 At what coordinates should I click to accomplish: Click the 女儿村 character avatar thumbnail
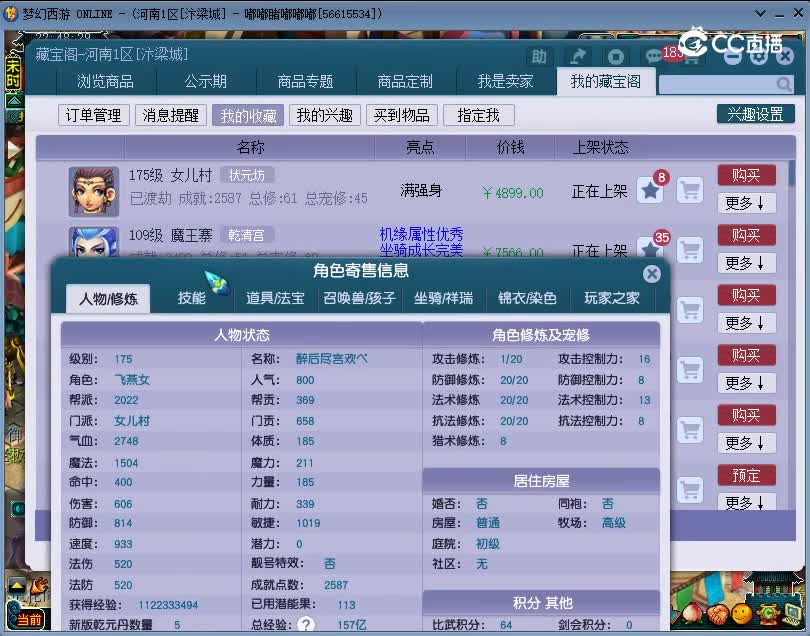coord(94,191)
